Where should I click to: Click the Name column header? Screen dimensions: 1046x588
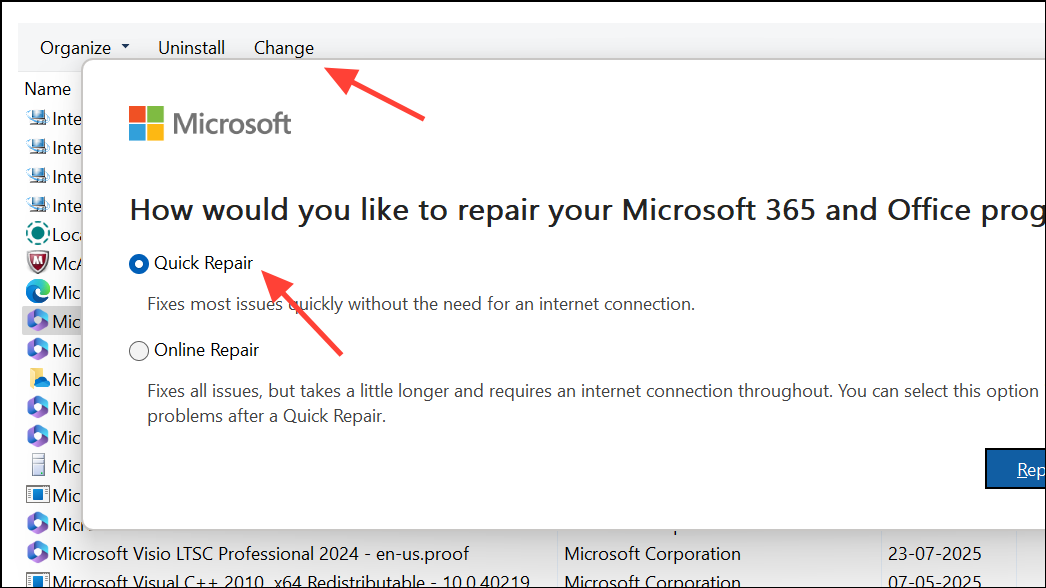point(47,89)
